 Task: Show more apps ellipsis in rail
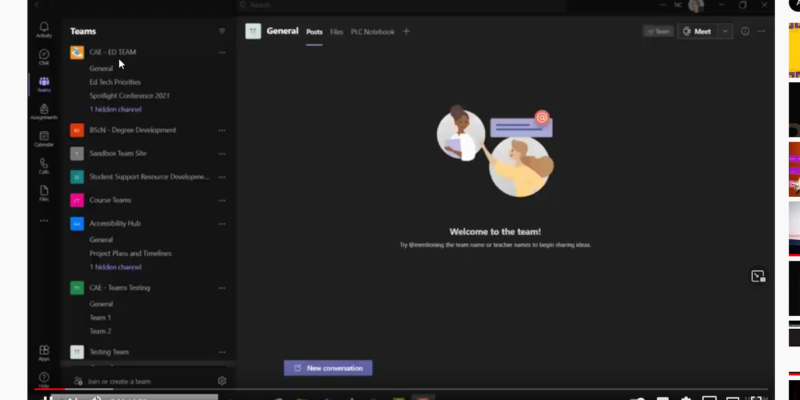[44, 221]
